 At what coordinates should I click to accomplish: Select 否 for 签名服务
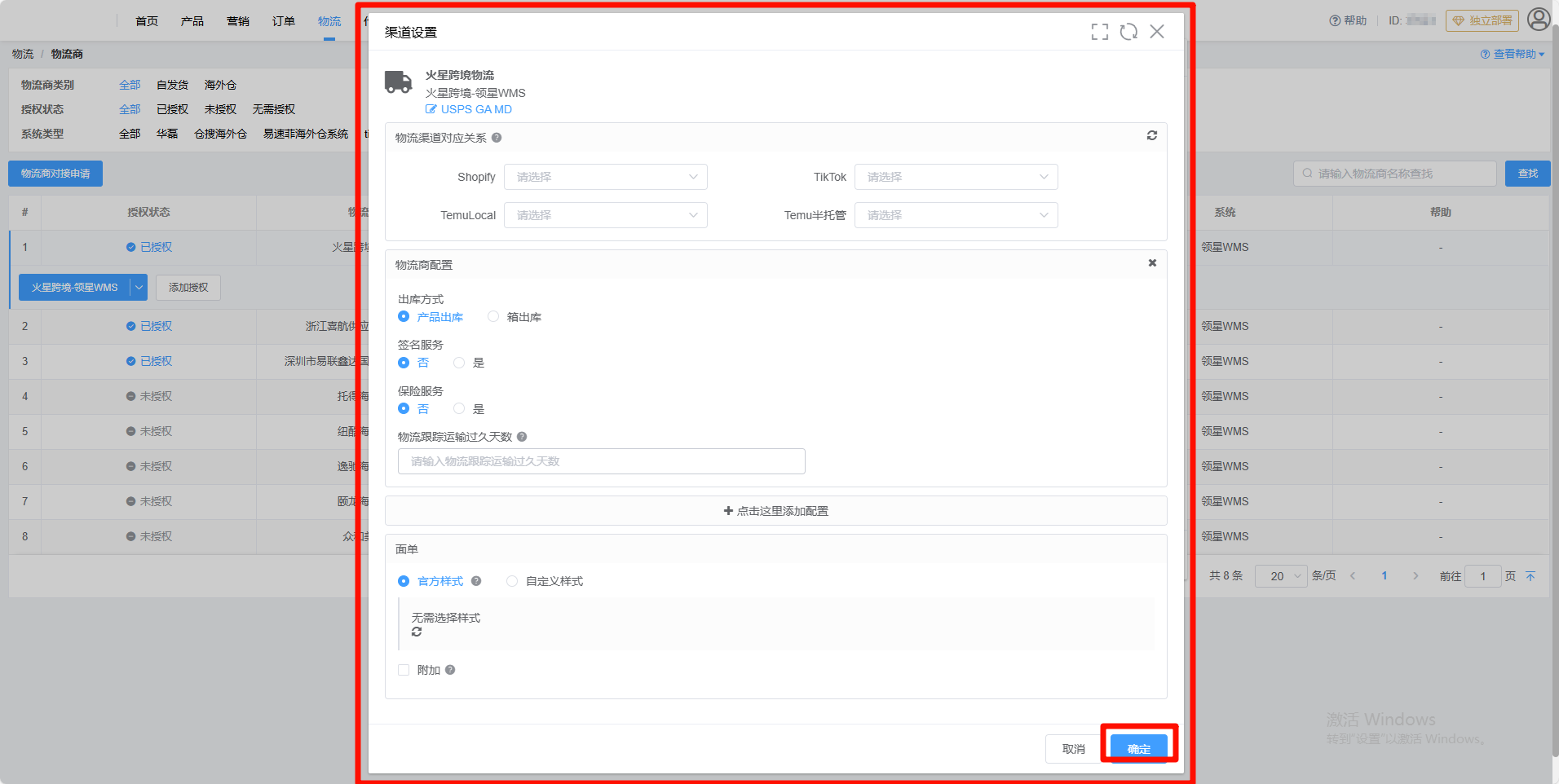click(x=413, y=363)
